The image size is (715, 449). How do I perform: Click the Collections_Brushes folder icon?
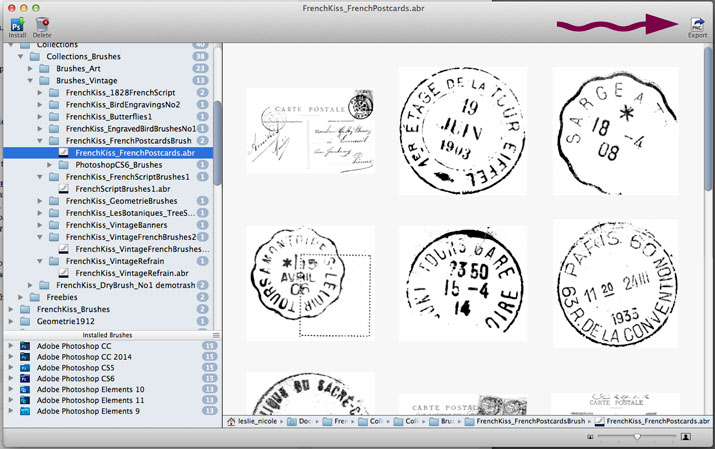click(x=35, y=57)
